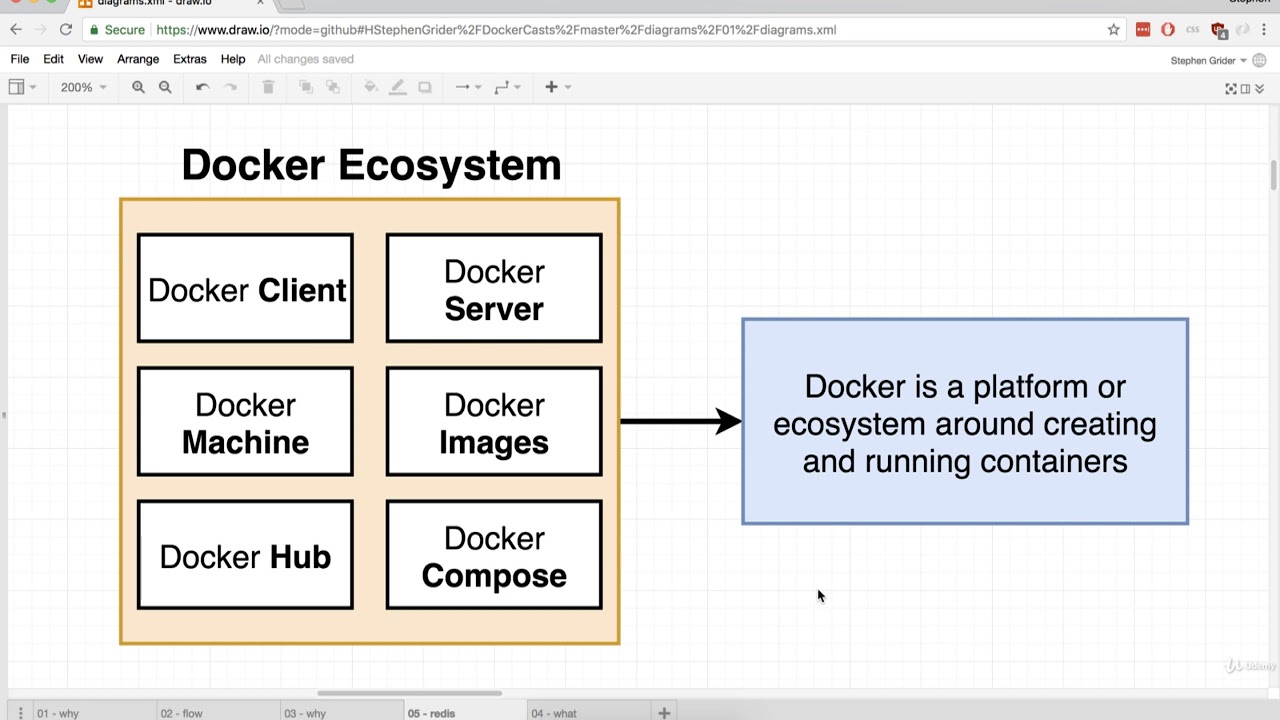The height and width of the screenshot is (720, 1280).
Task: Open the connection arrow style dropdown
Action: [x=467, y=87]
